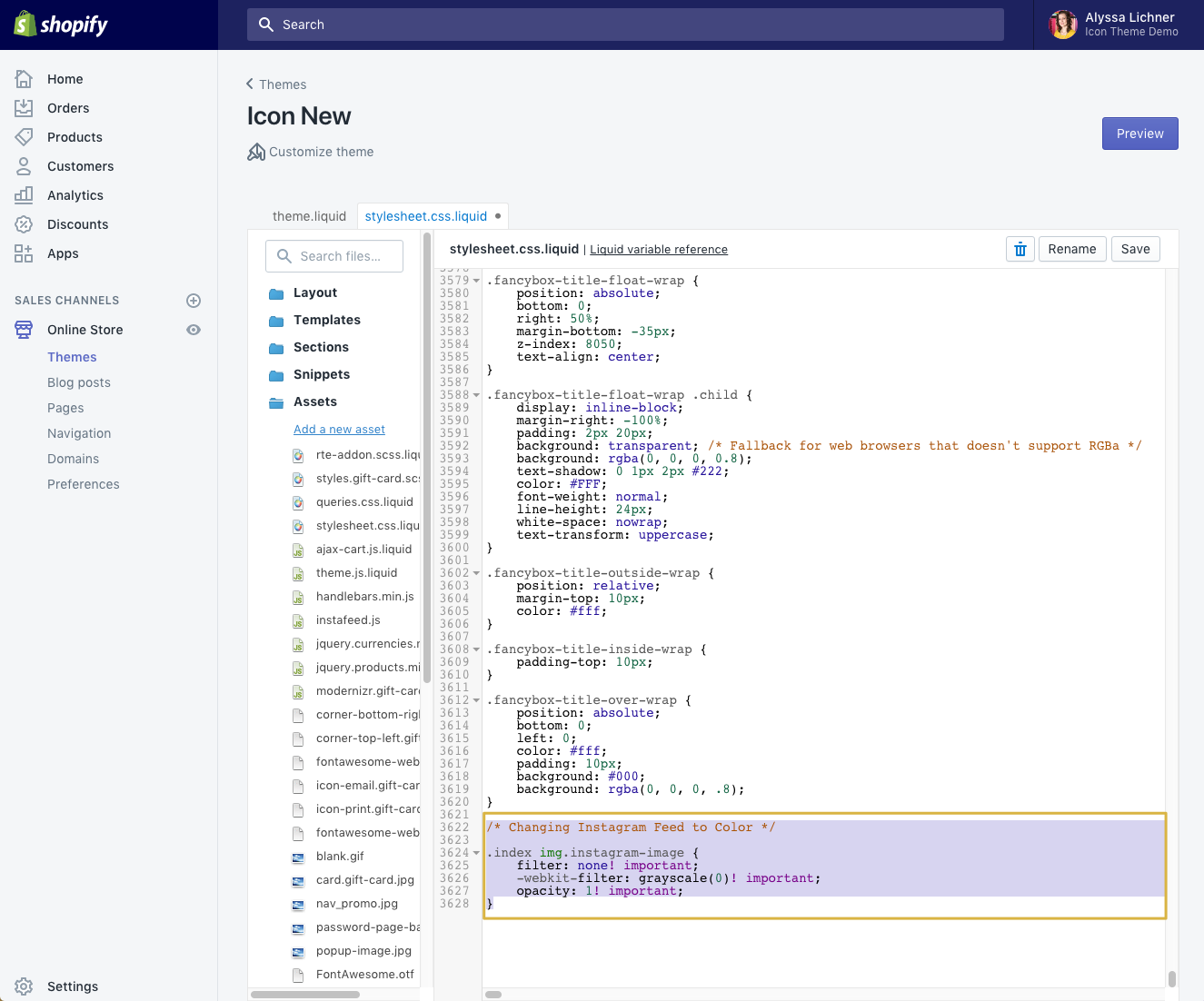Click the Shopify logo icon

point(25,25)
